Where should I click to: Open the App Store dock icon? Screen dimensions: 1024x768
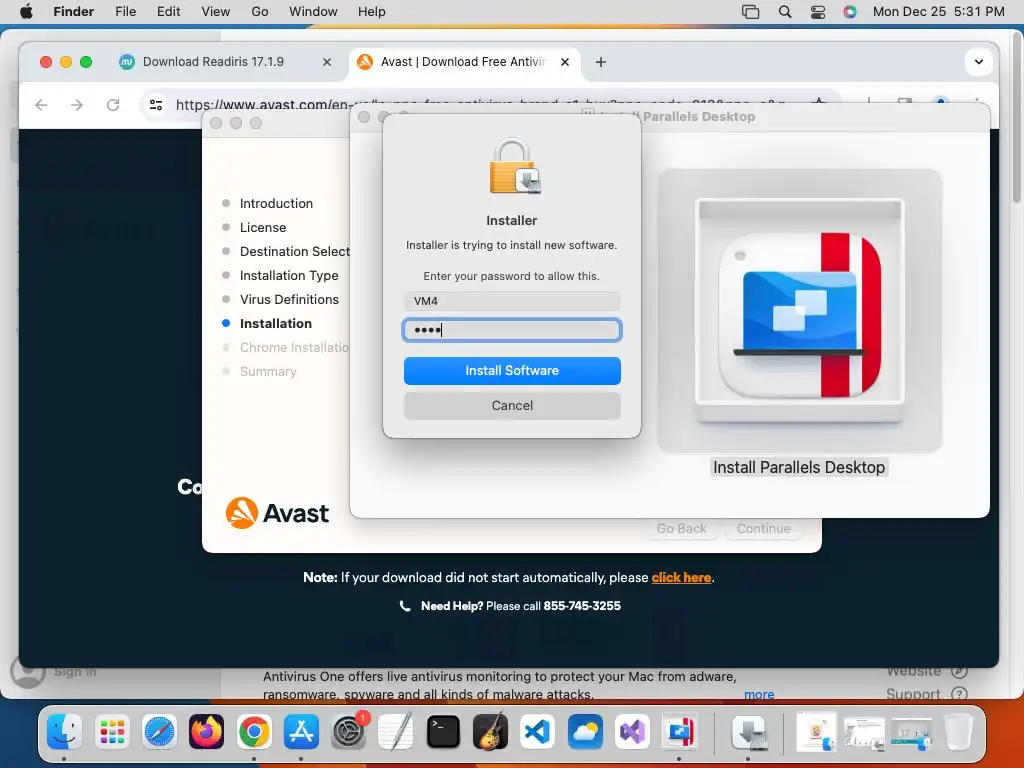pyautogui.click(x=301, y=731)
